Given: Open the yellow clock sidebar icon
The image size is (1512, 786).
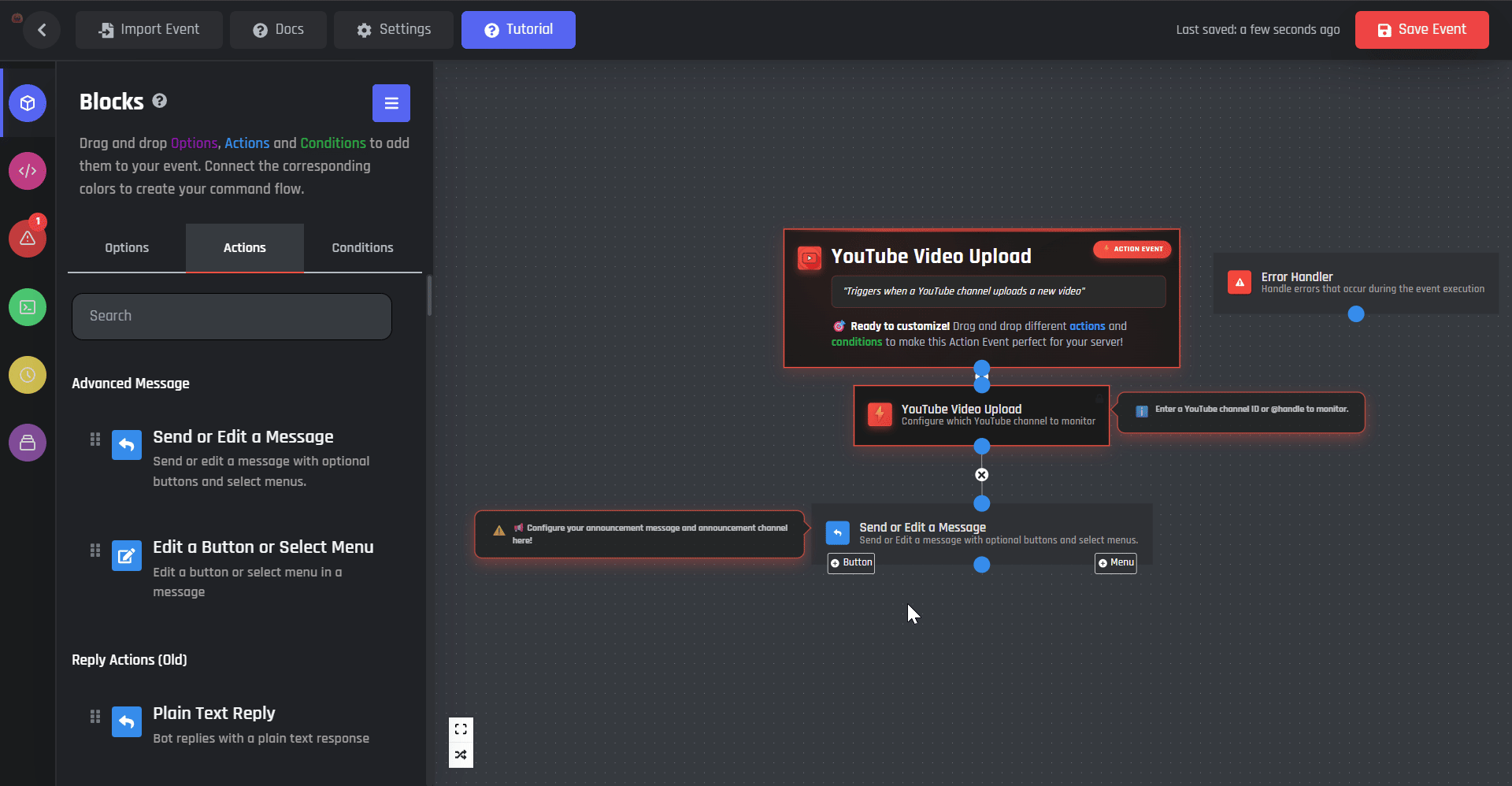Looking at the screenshot, I should [x=28, y=375].
